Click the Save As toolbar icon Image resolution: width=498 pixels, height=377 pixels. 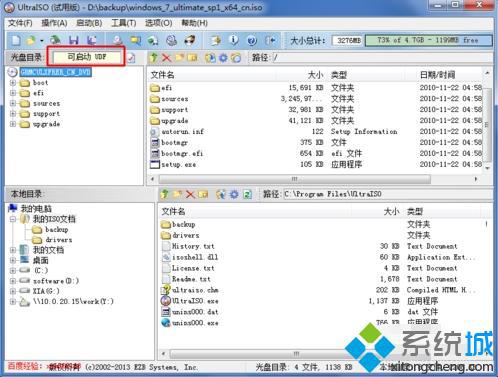click(92, 40)
